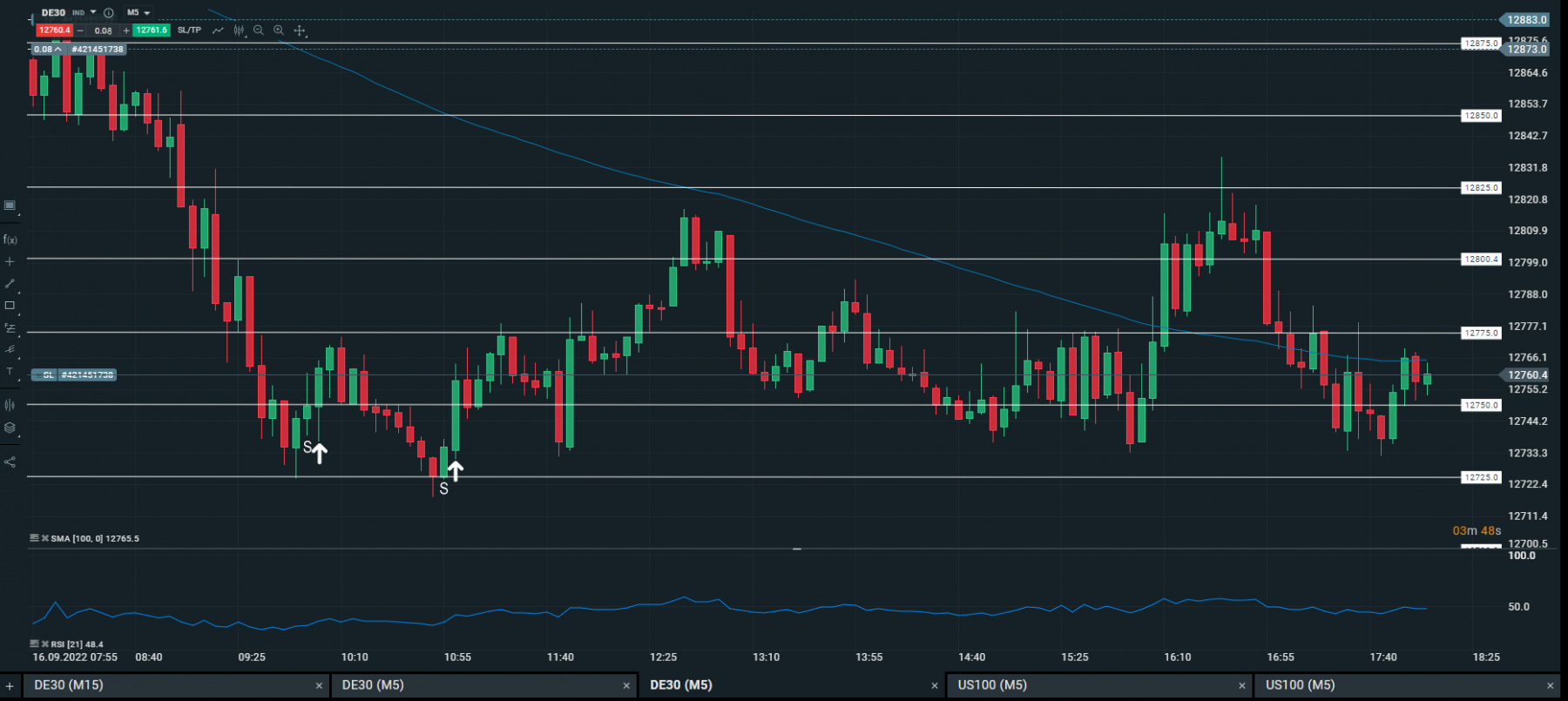Click the red sell price 12760.4

[55, 30]
